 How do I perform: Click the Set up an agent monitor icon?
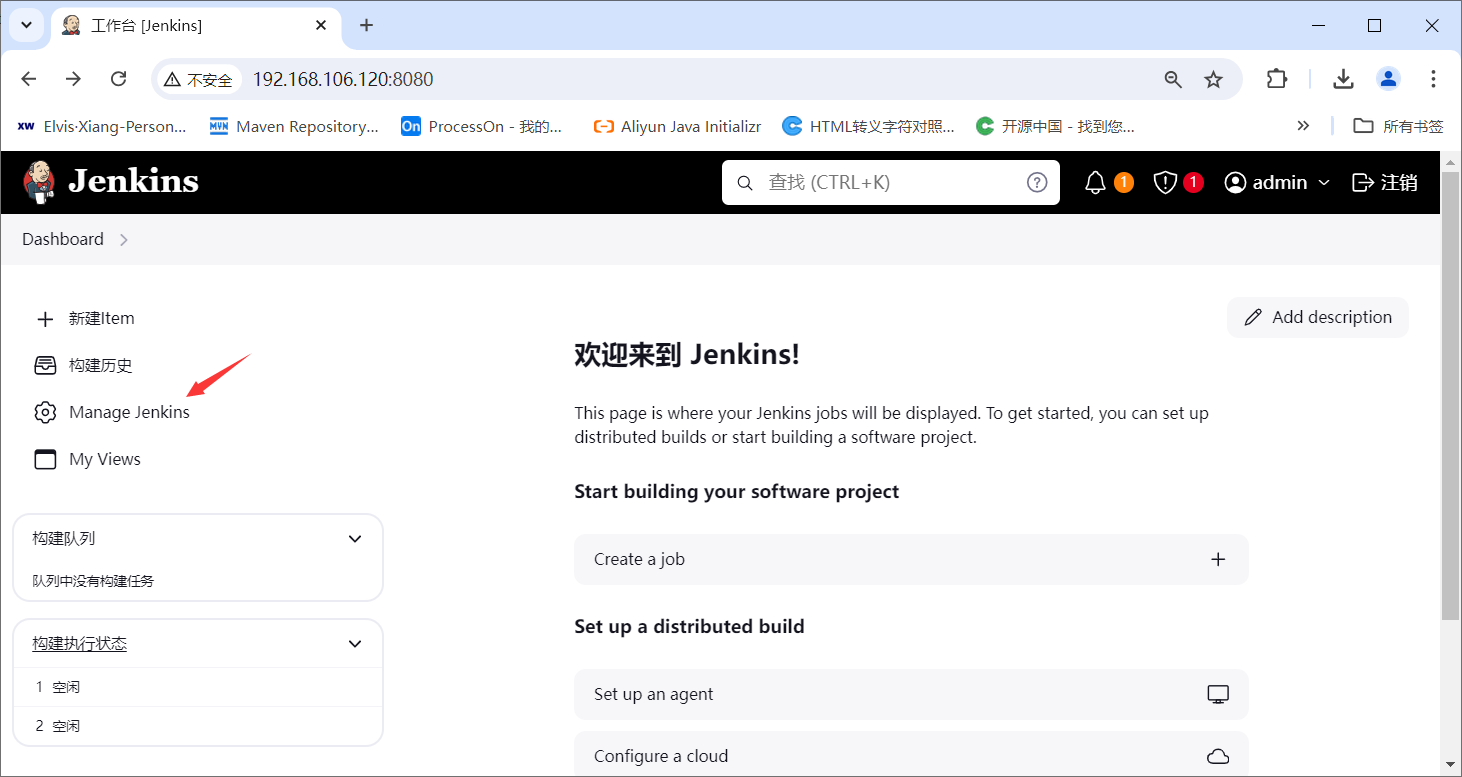coord(1218,694)
